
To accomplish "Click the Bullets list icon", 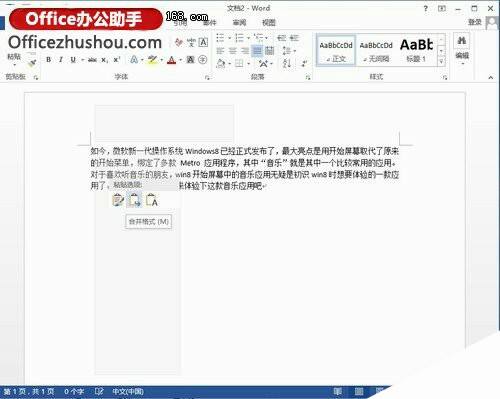I will (220, 38).
